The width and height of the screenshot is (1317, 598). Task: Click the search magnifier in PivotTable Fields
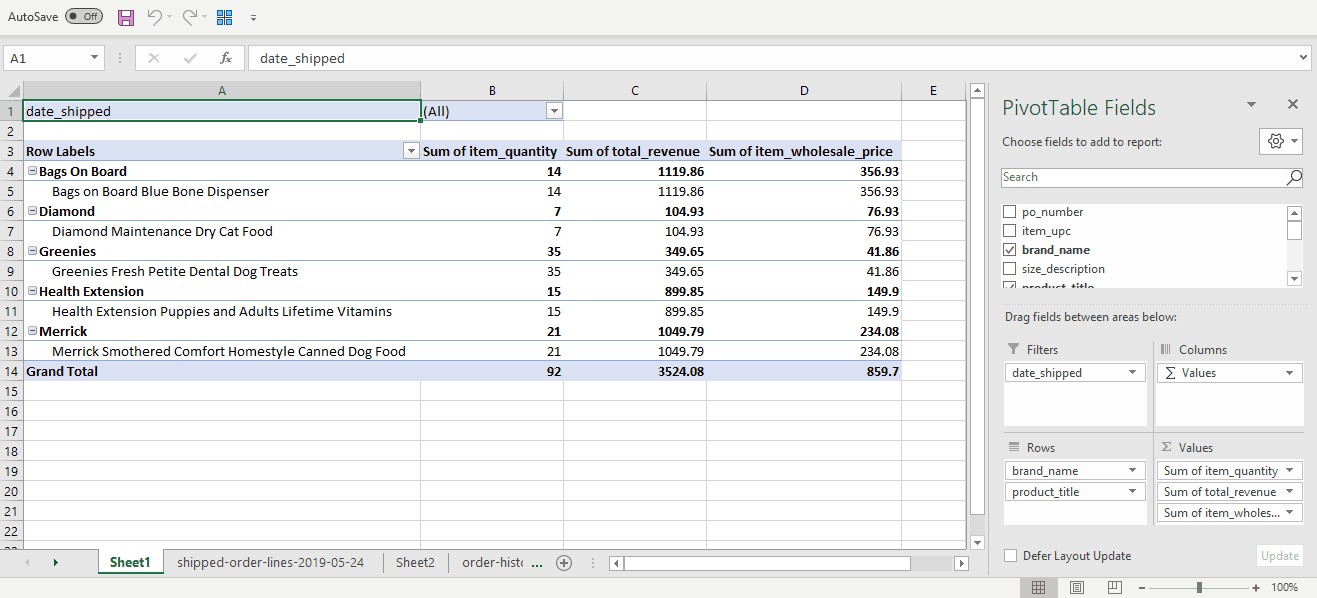[1296, 177]
